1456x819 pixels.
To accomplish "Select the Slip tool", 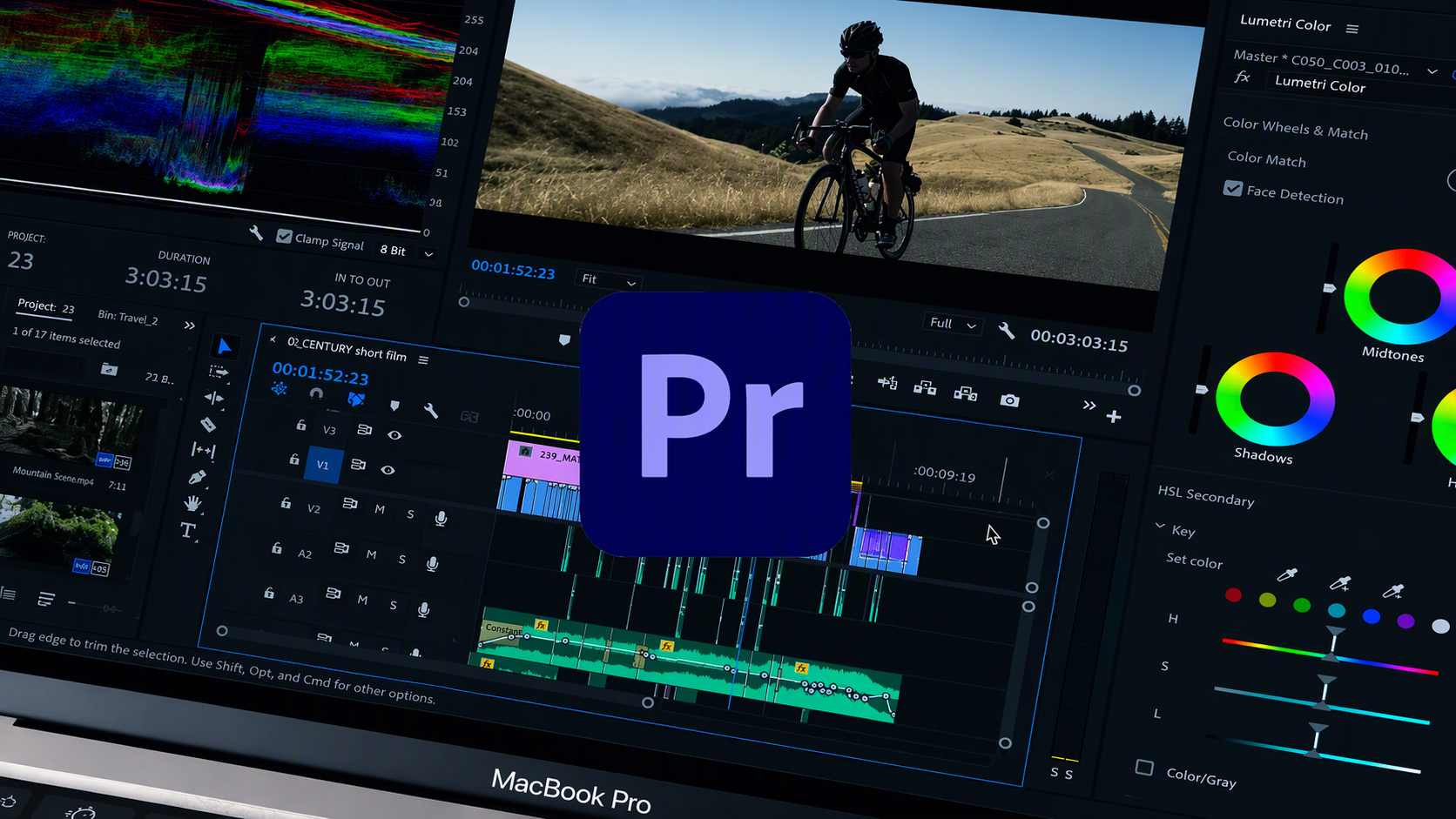I will point(203,450).
